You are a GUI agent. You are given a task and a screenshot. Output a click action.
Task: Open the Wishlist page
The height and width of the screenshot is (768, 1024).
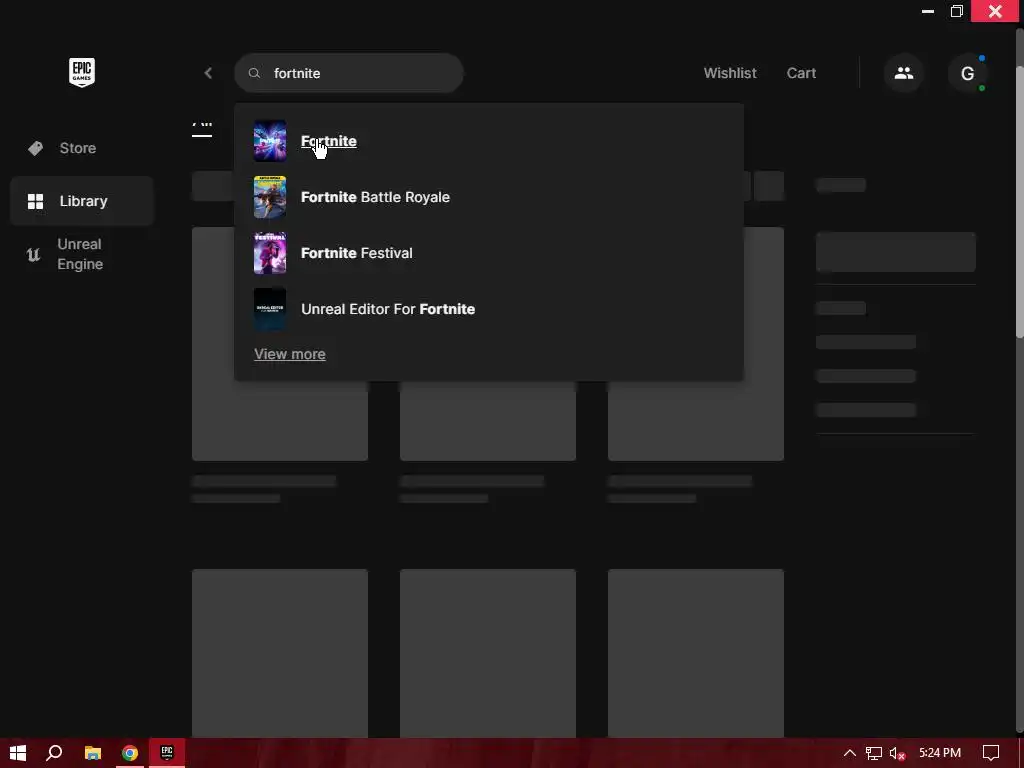729,73
